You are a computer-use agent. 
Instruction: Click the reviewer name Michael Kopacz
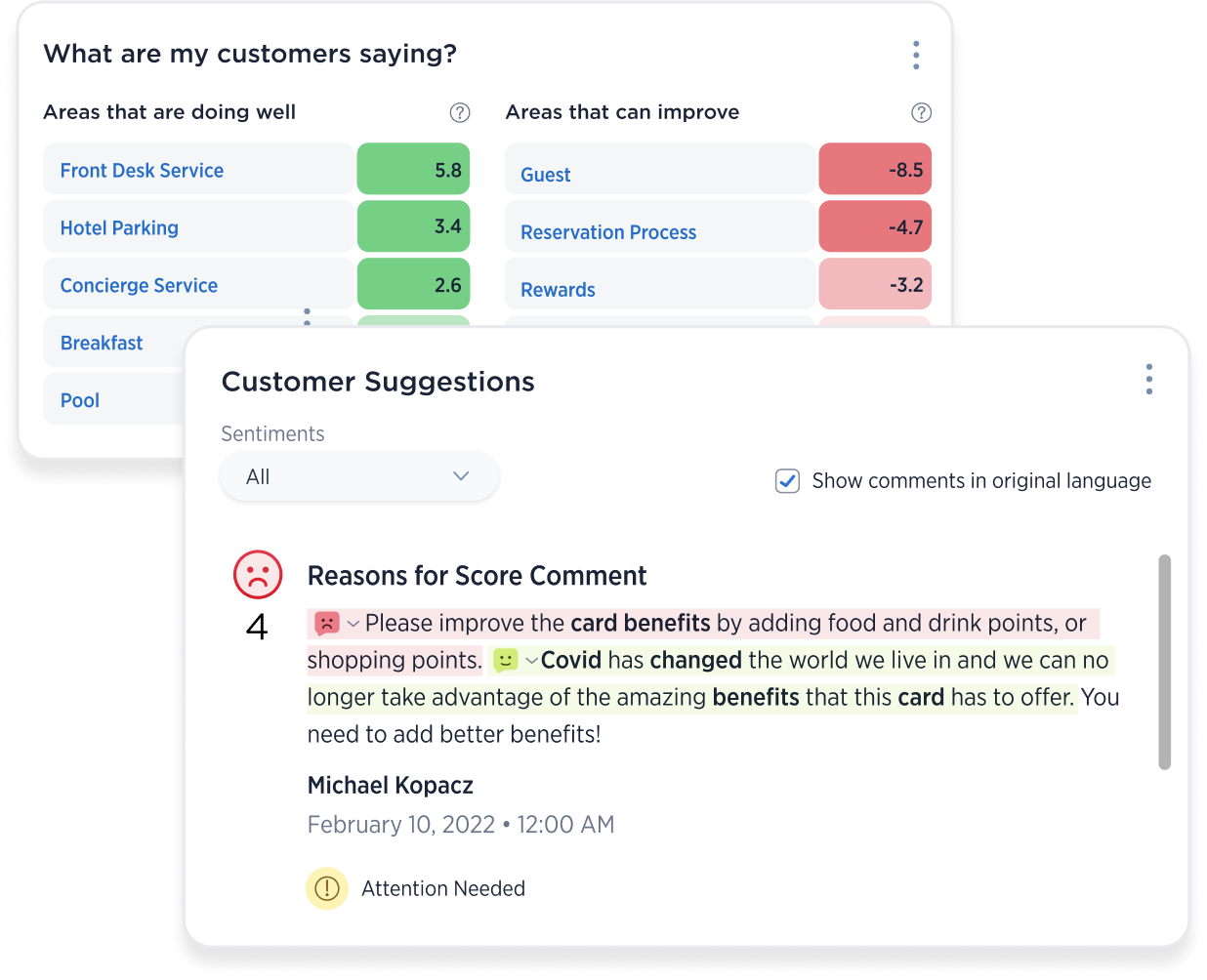click(390, 785)
